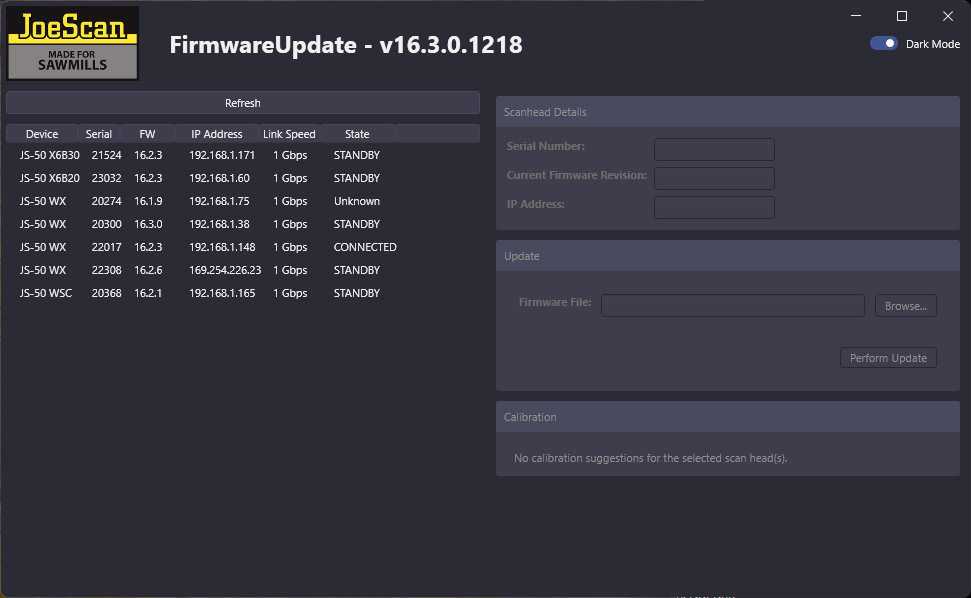Click the JoeScan logo
Screen dimensions: 971x598
click(72, 43)
